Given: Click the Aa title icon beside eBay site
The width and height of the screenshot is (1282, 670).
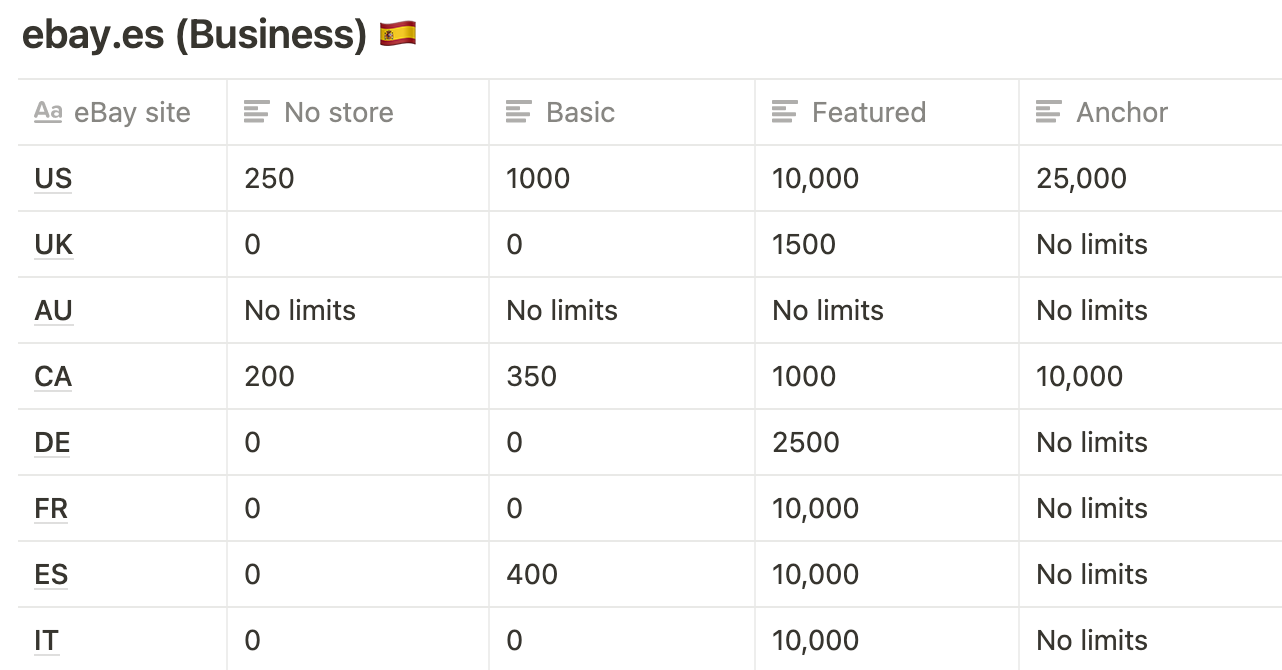Looking at the screenshot, I should pos(48,112).
